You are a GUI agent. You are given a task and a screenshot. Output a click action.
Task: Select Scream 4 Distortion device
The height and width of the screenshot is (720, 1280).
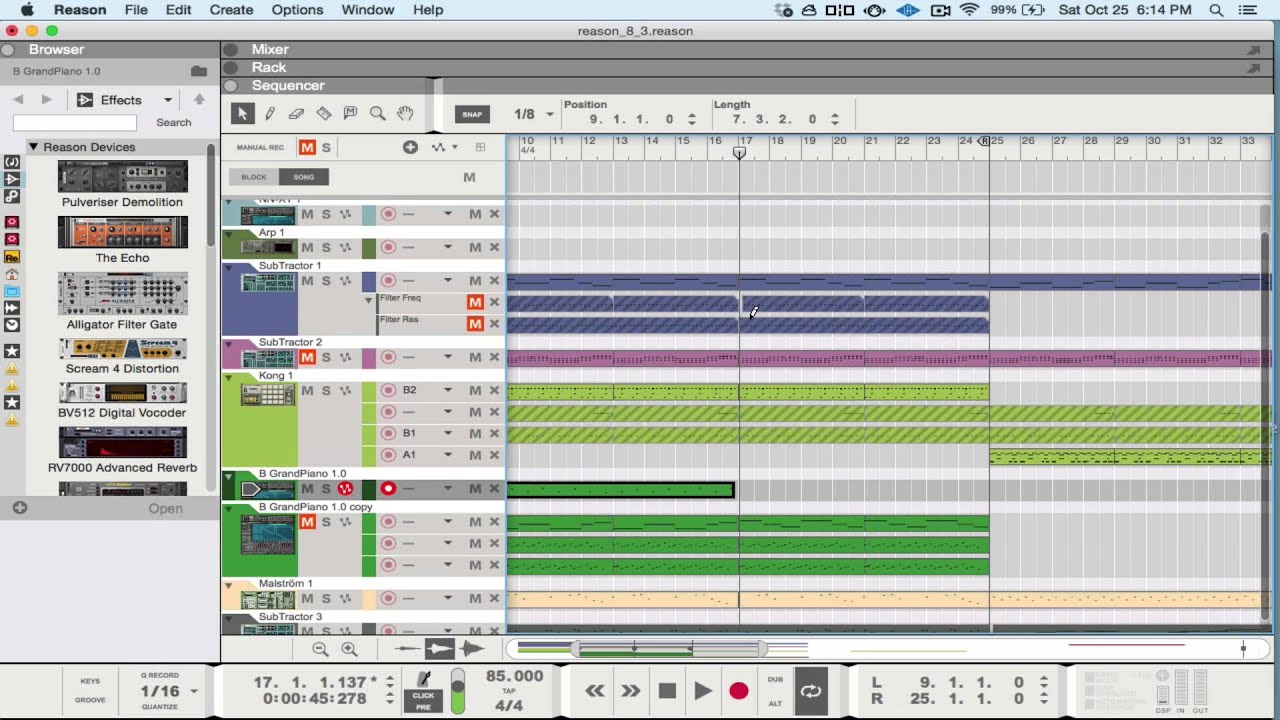click(x=122, y=349)
